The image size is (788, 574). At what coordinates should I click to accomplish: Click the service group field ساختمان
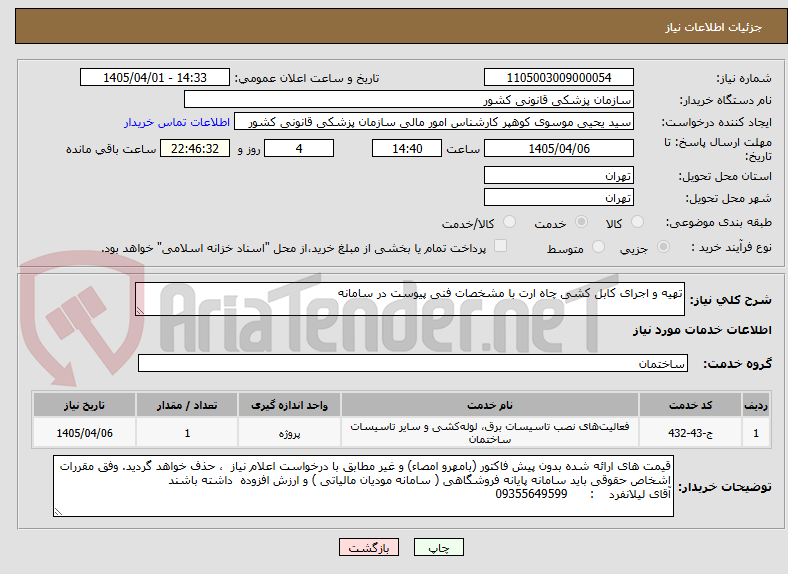pyautogui.click(x=413, y=363)
